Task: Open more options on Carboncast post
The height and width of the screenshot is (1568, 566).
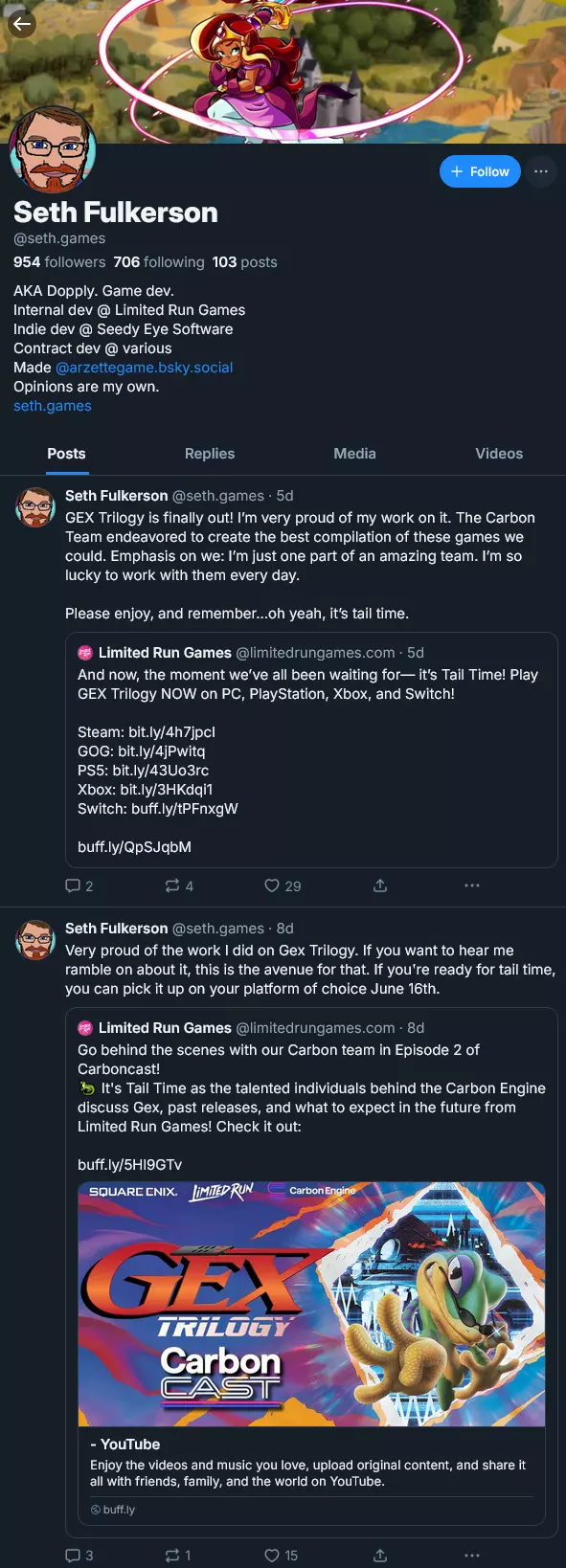Action: pyautogui.click(x=472, y=1556)
